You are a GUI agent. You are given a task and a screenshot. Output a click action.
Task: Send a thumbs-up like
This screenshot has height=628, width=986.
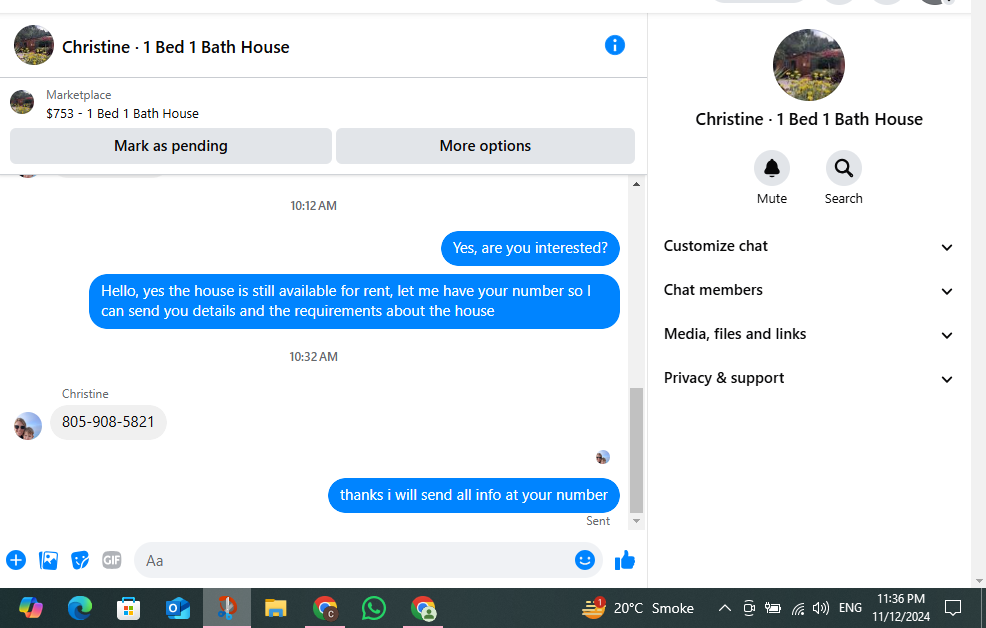(x=624, y=560)
